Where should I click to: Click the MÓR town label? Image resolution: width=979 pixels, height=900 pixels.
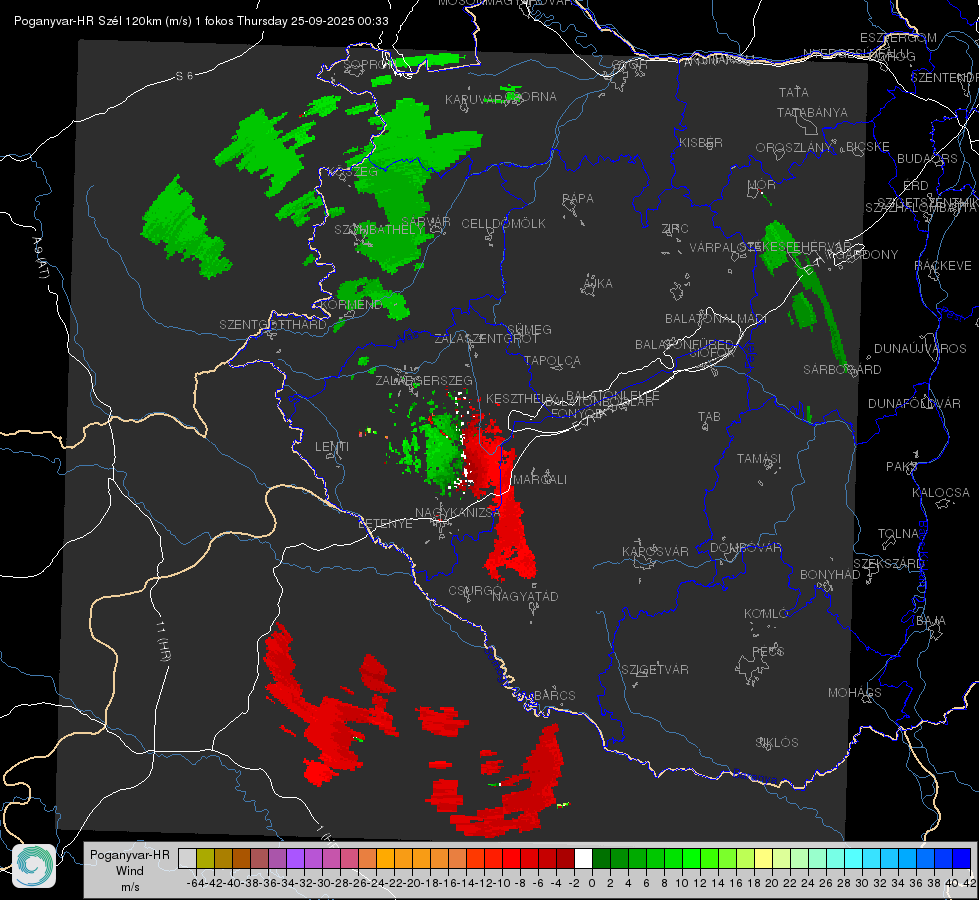coord(762,184)
